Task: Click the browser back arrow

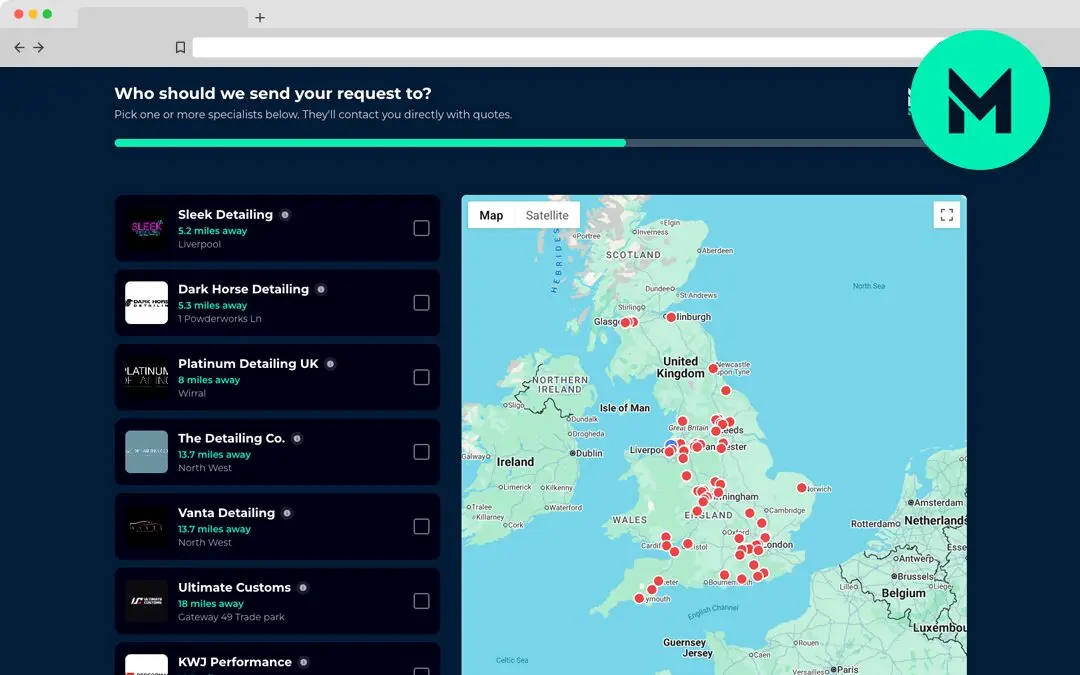Action: 19,46
